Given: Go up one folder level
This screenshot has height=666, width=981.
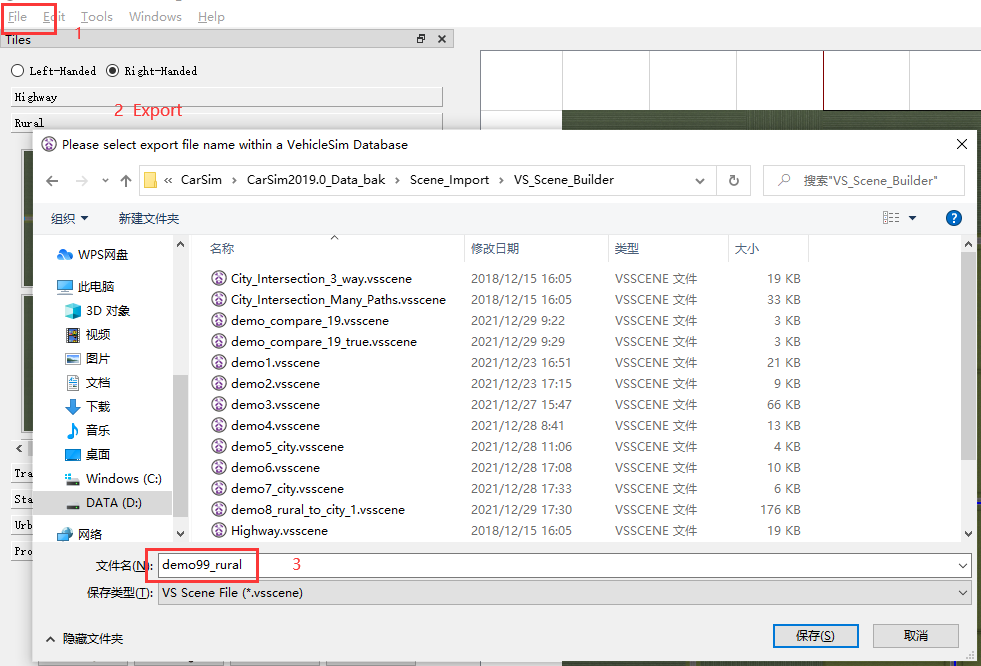Looking at the screenshot, I should pyautogui.click(x=126, y=181).
